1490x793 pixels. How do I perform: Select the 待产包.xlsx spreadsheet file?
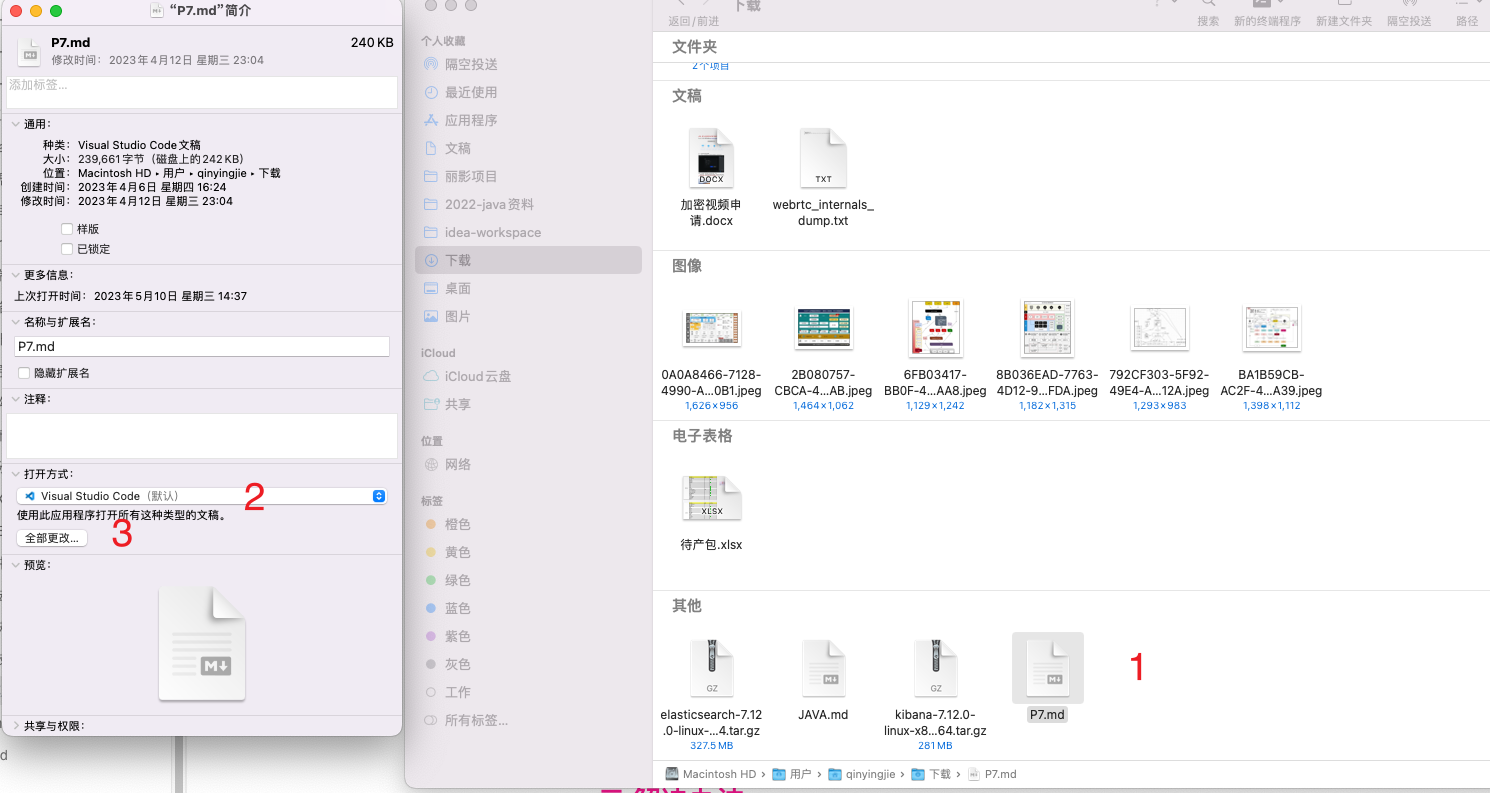[711, 498]
